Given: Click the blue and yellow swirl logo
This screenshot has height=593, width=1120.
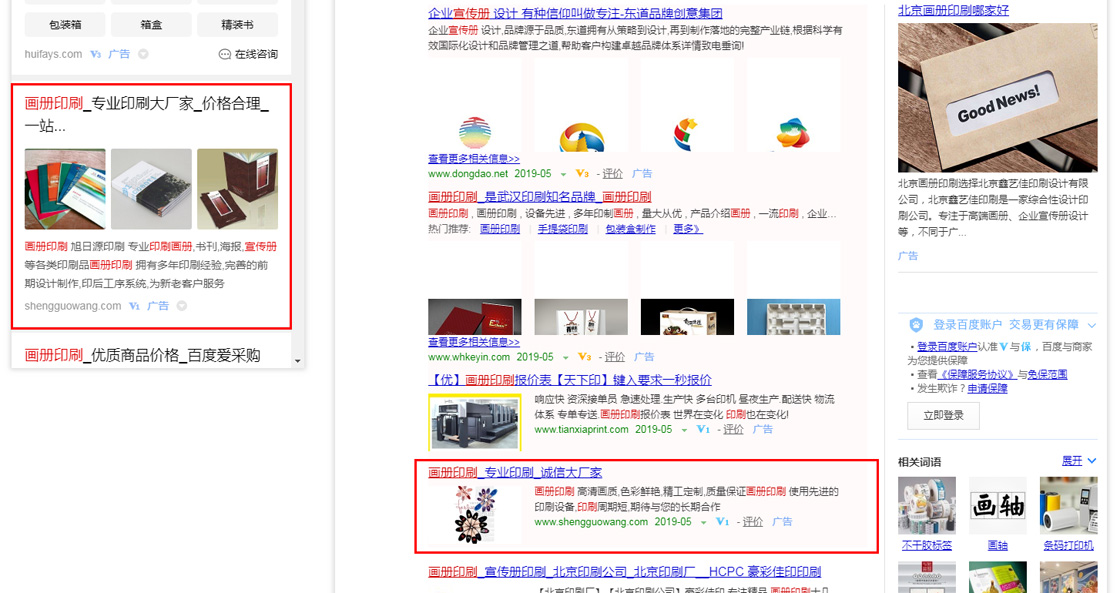Looking at the screenshot, I should tap(582, 137).
